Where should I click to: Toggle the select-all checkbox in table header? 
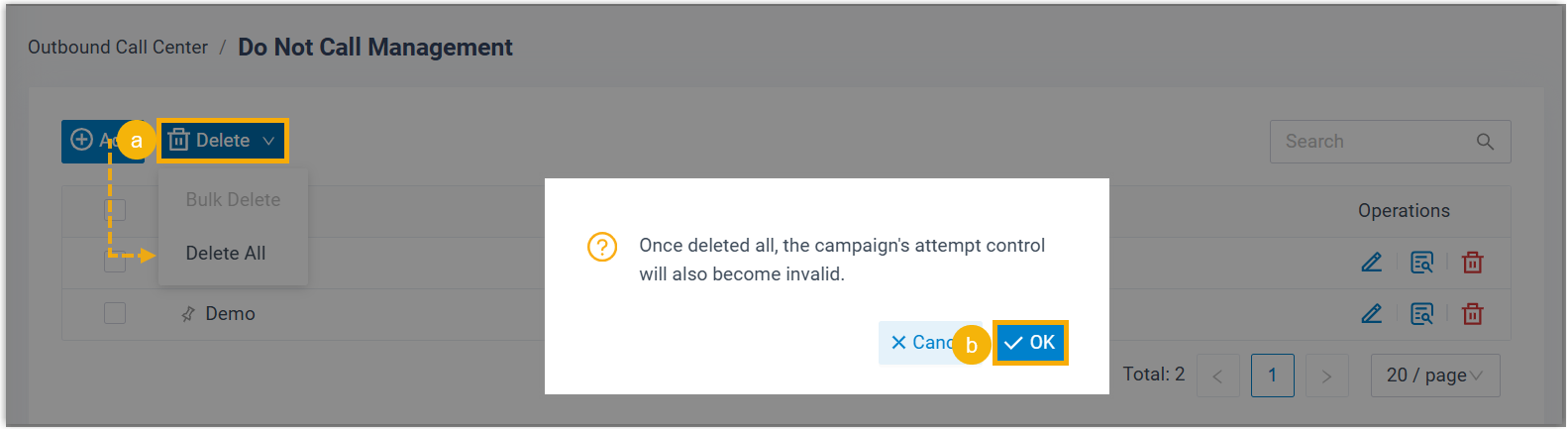116,210
